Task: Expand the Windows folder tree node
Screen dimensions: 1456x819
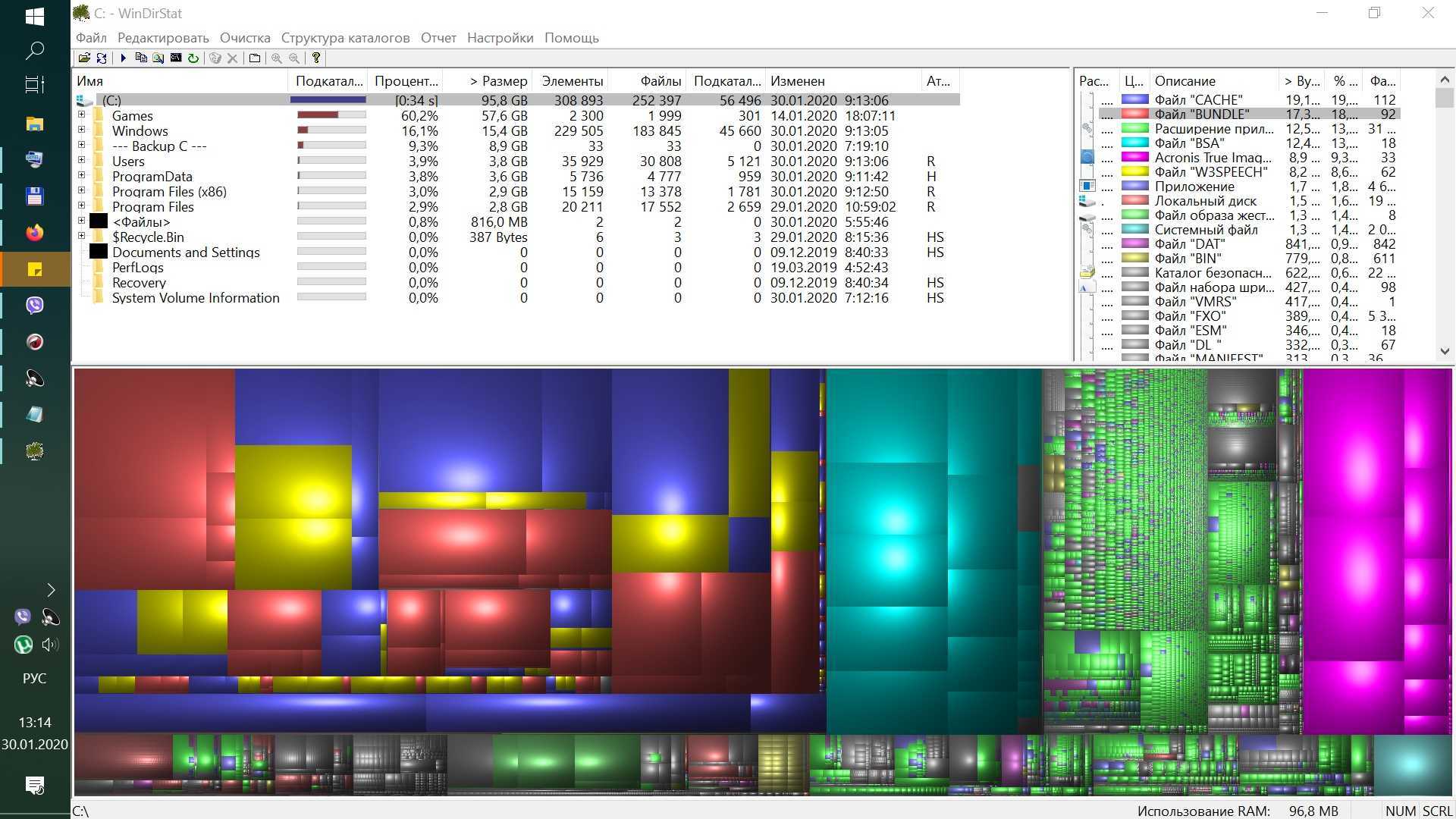Action: coord(81,130)
